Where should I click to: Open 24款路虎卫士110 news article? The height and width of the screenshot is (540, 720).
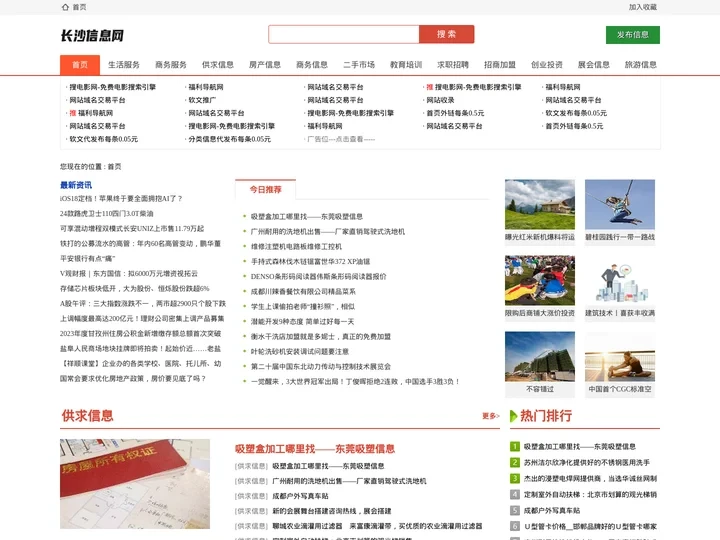pos(107,214)
